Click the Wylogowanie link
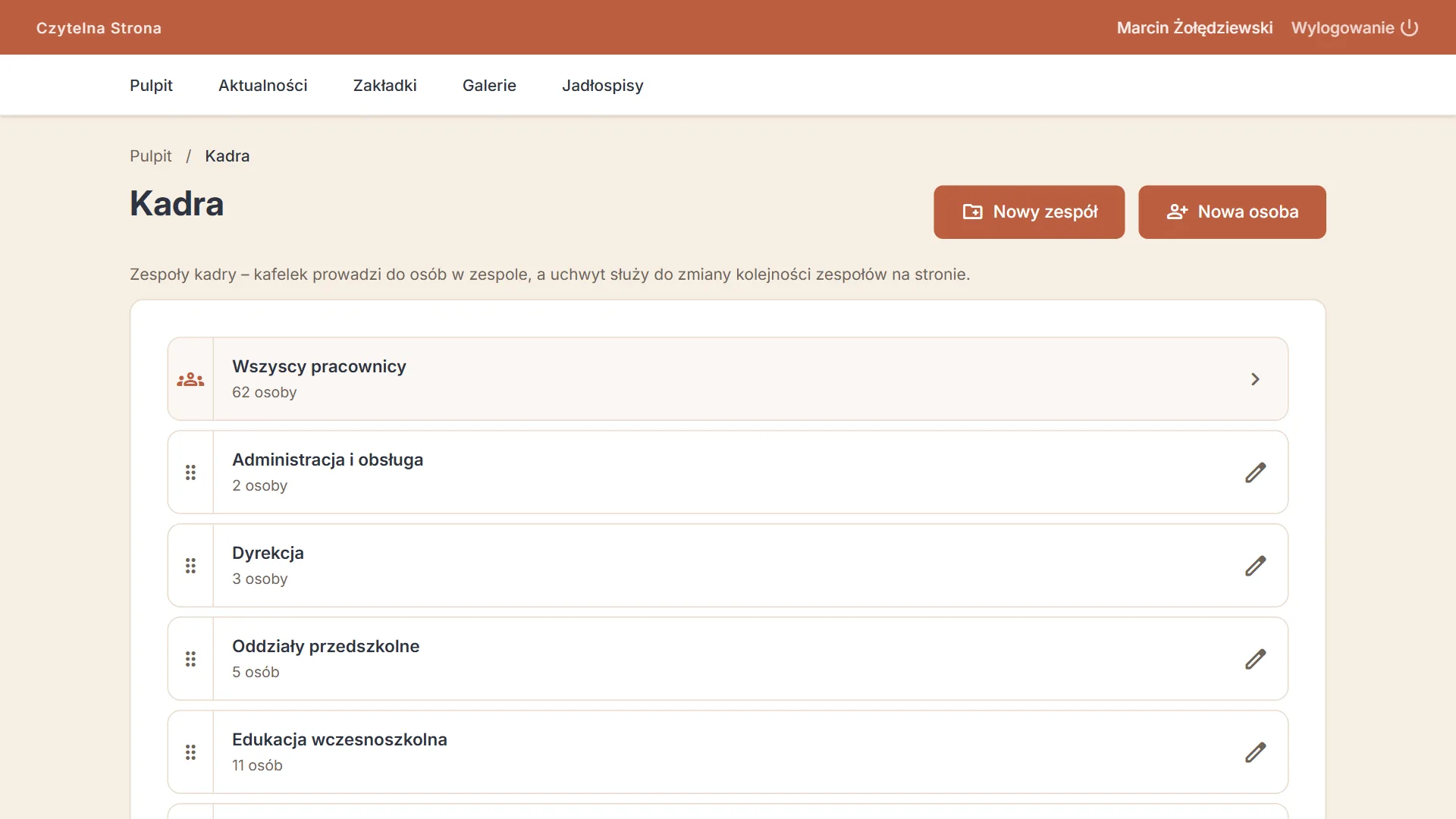Viewport: 1456px width, 819px height. pyautogui.click(x=1342, y=28)
